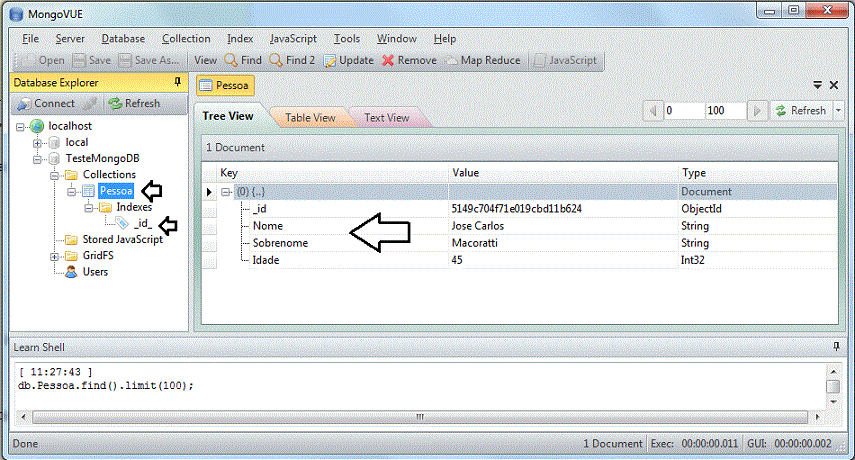Viewport: 855px width, 460px height.
Task: Click the Update toolbar icon
Action: 330,60
